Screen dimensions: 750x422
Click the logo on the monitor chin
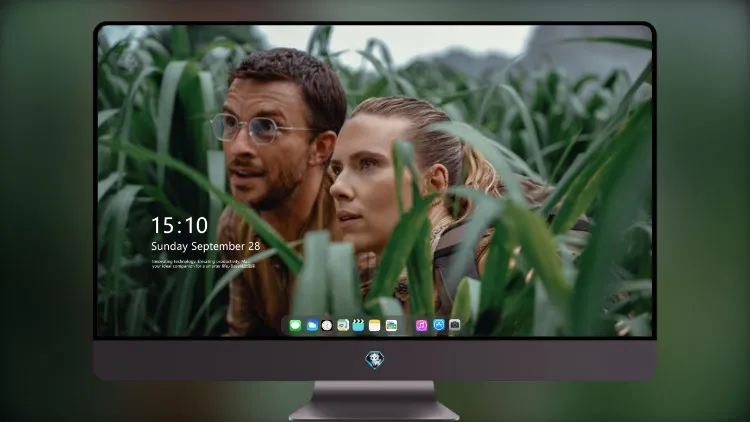375,360
